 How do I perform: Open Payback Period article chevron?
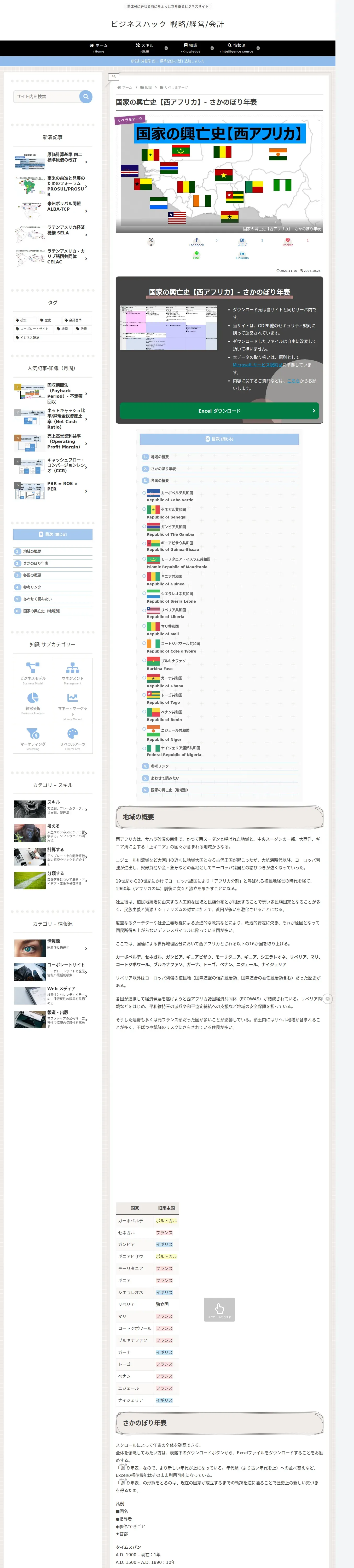click(x=86, y=394)
